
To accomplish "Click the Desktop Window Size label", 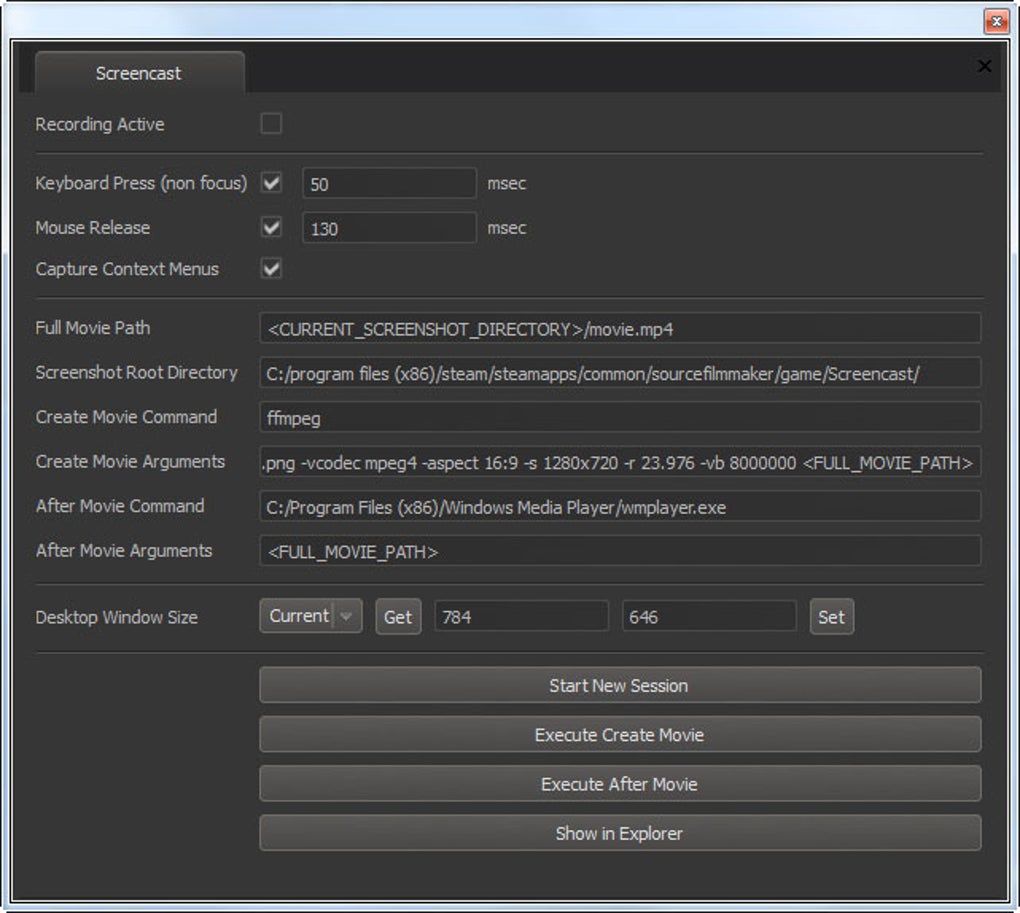I will [116, 617].
